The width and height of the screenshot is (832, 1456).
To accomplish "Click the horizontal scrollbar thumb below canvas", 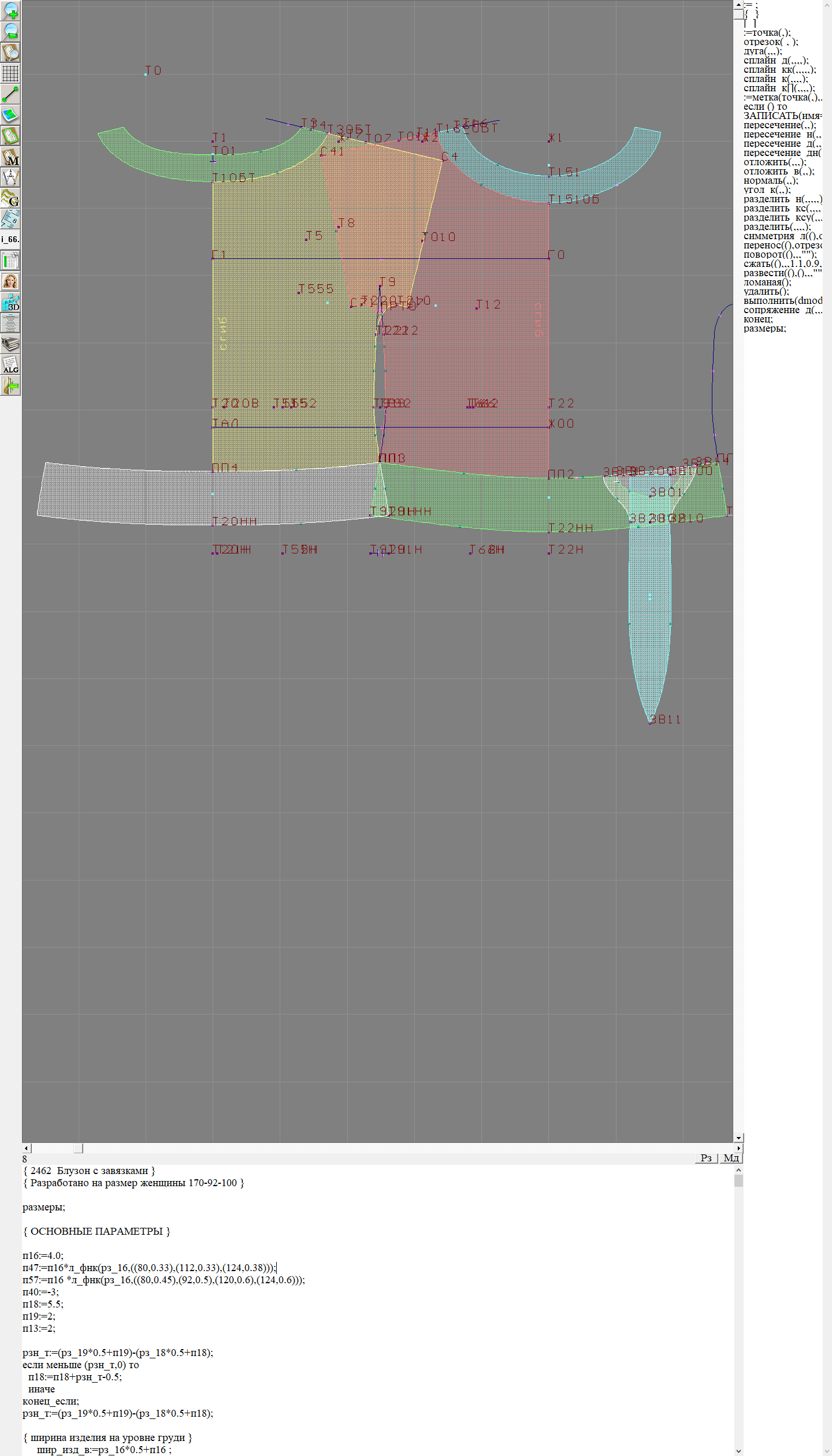I will (79, 1148).
